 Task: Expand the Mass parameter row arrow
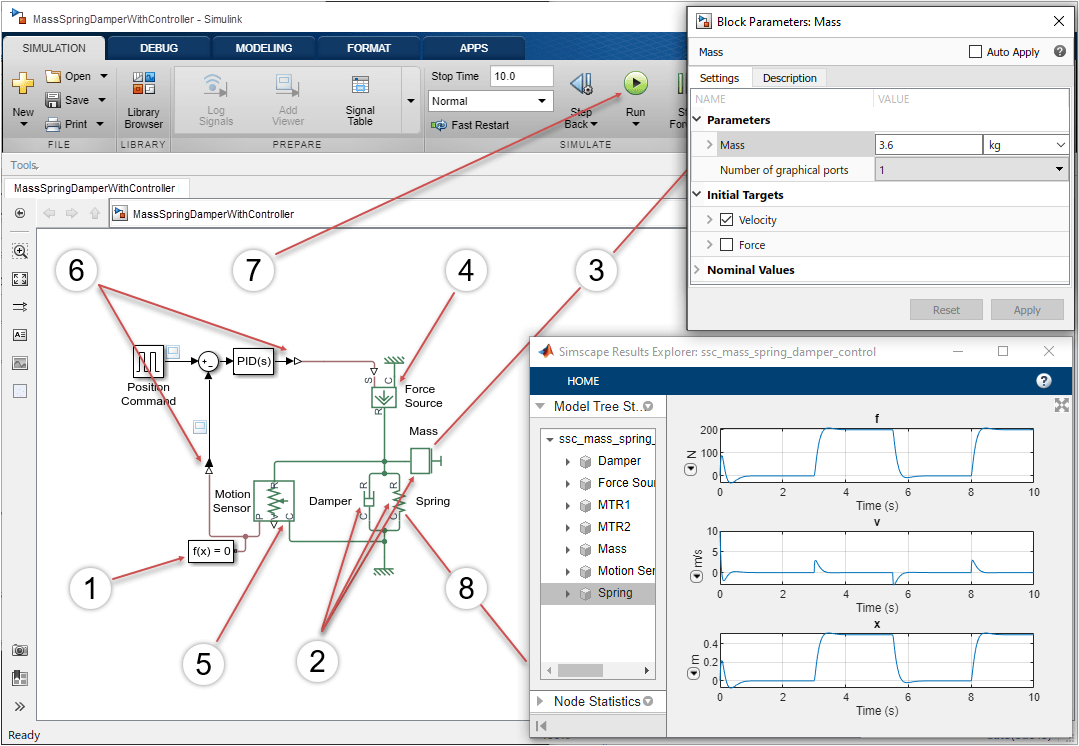pos(709,145)
